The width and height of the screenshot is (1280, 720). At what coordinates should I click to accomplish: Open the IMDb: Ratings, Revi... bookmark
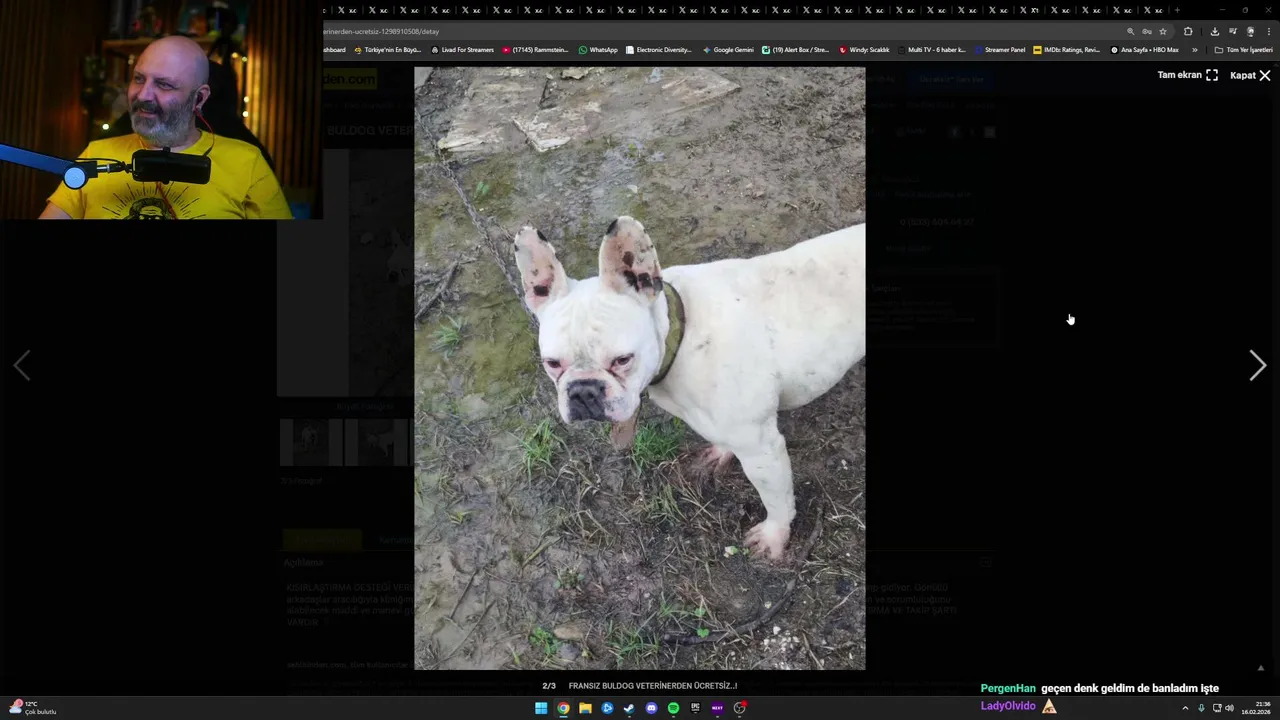click(1067, 49)
